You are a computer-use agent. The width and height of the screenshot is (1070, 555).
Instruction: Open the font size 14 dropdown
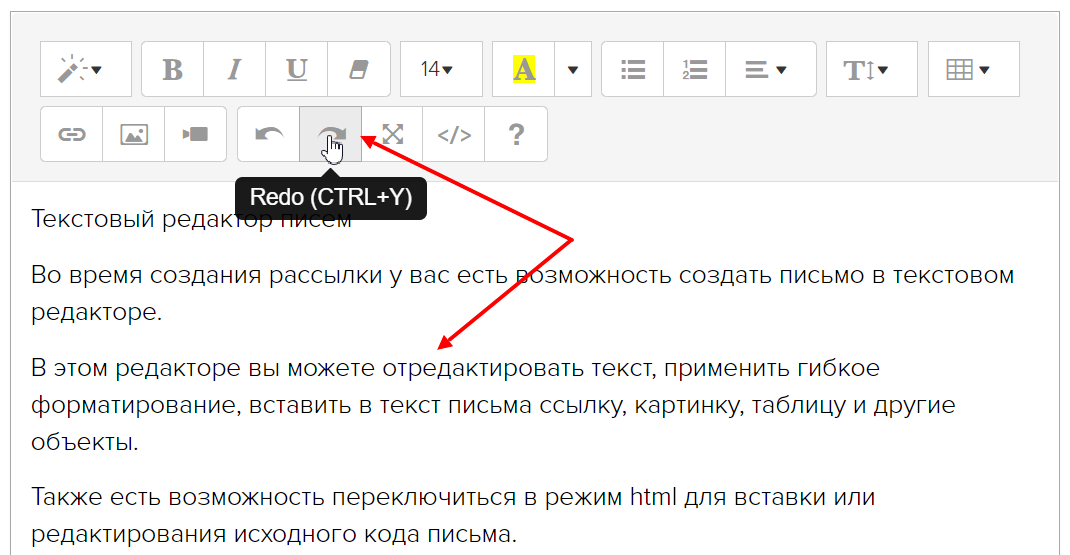point(440,69)
